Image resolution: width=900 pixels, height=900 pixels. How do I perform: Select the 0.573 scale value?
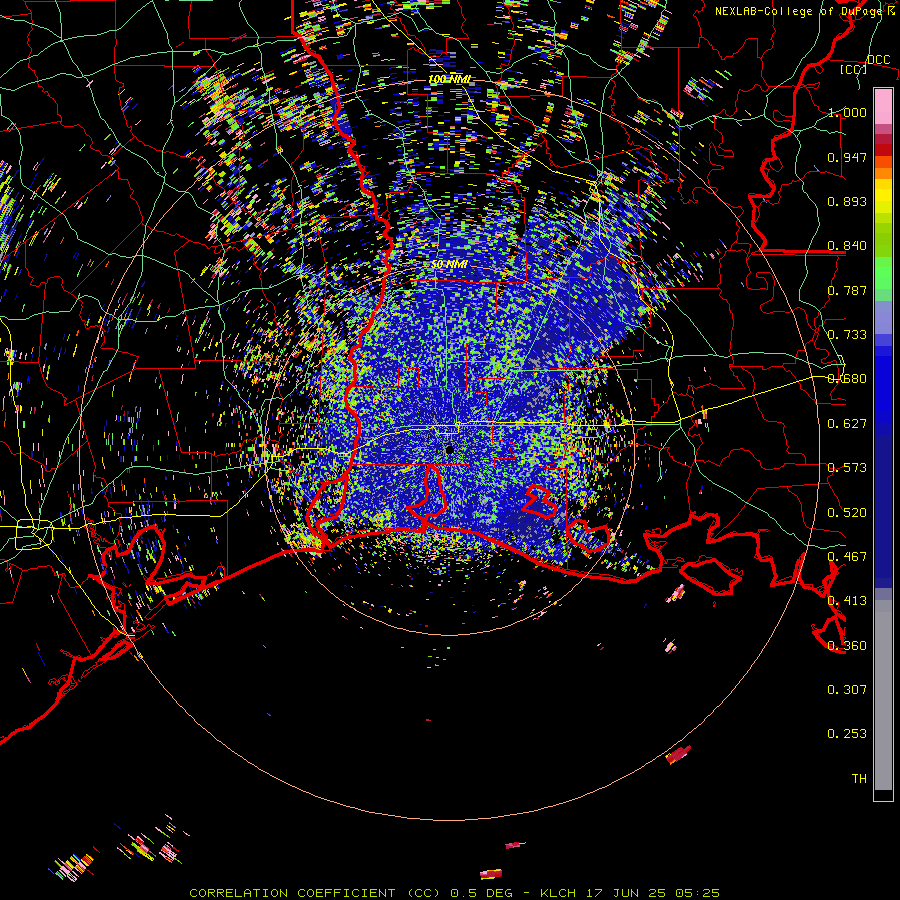pos(847,468)
